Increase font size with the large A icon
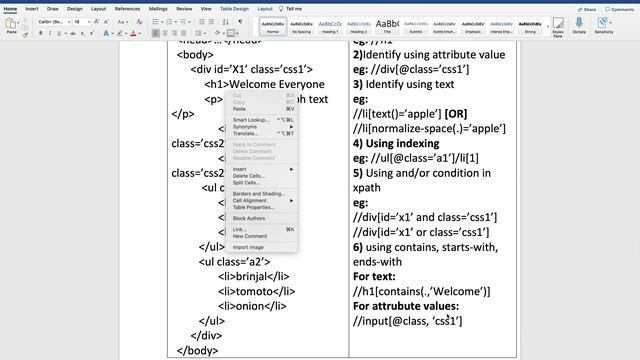This screenshot has height=360, width=640. point(97,22)
